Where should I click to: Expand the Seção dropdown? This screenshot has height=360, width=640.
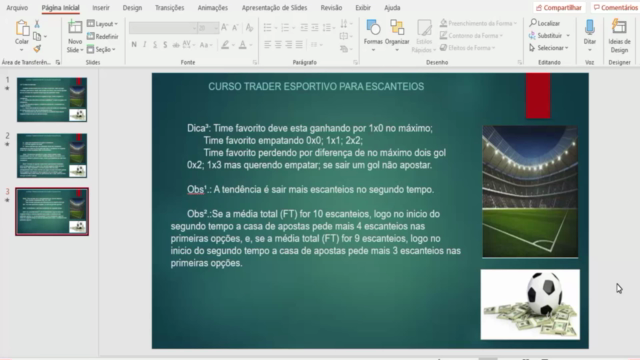coord(101,49)
